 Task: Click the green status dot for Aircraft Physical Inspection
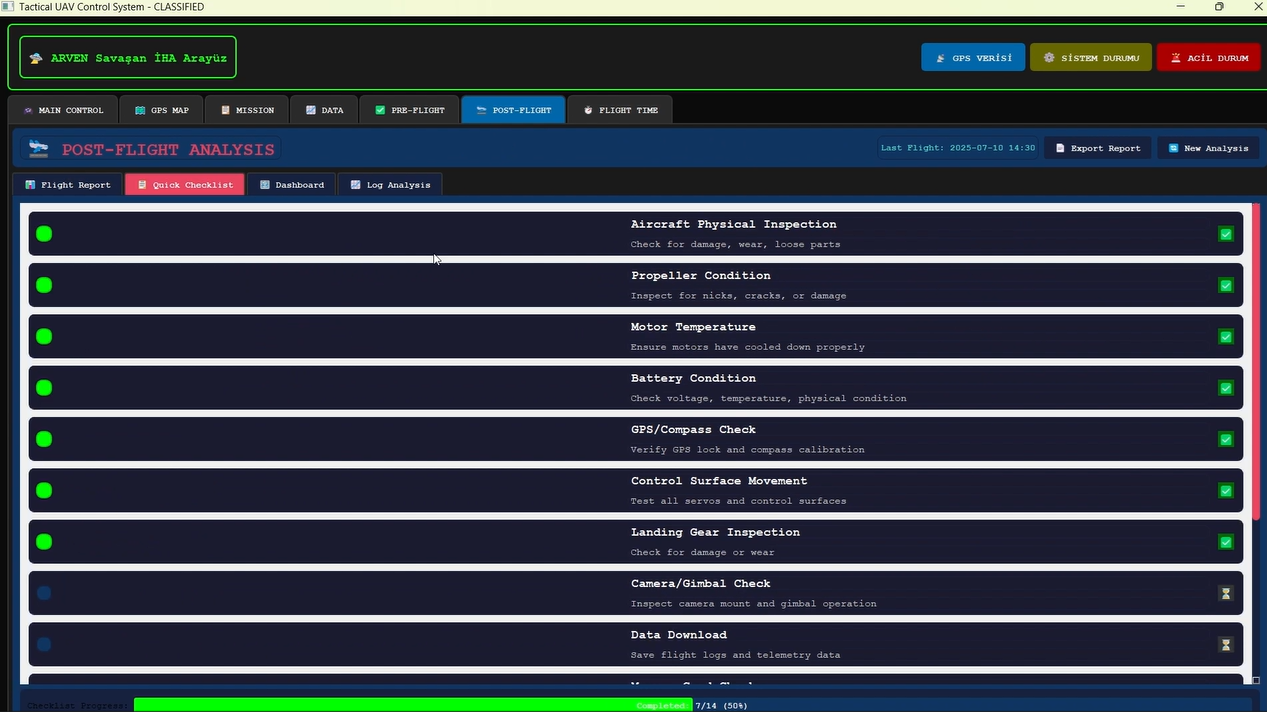[x=44, y=234]
